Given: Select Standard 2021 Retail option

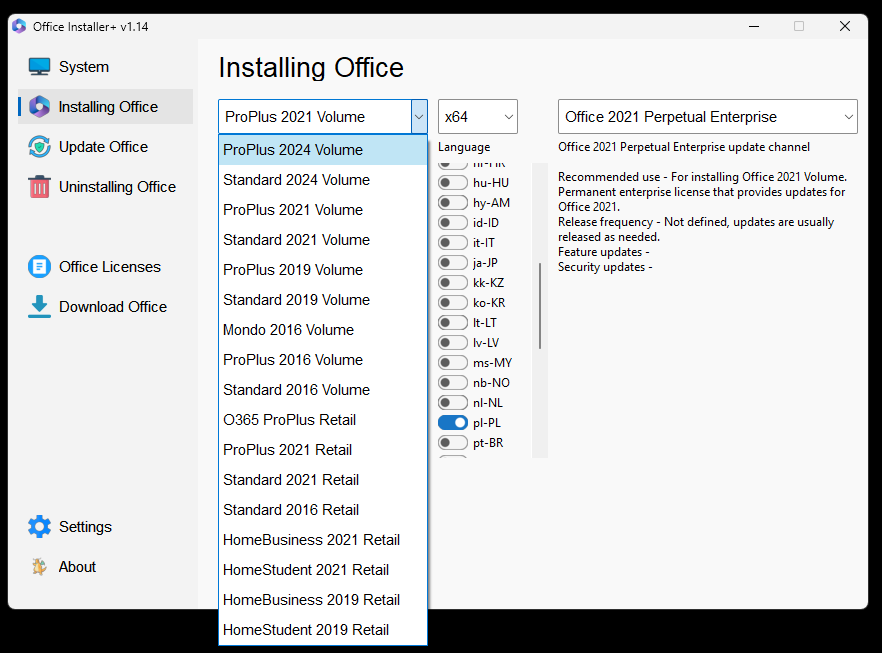Looking at the screenshot, I should [323, 480].
